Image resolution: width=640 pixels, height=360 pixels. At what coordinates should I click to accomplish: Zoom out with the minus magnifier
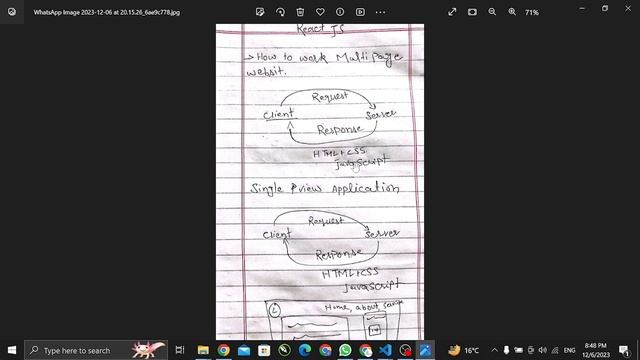pos(492,12)
